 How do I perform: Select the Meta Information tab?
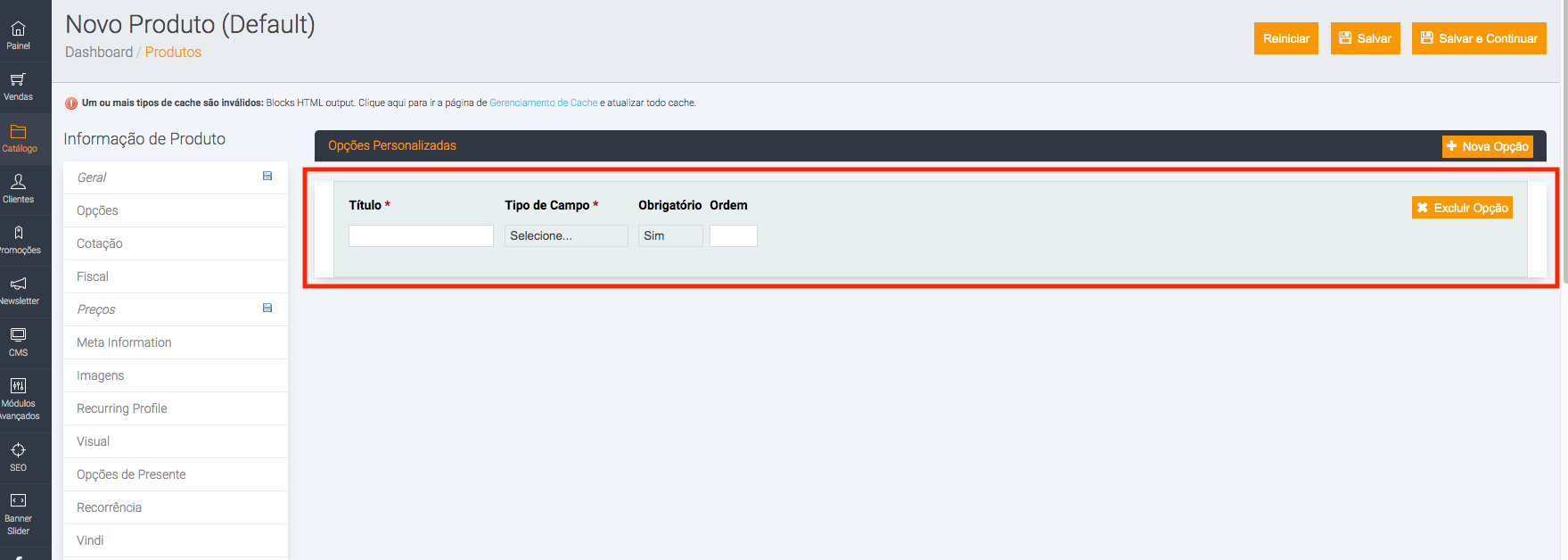176,342
